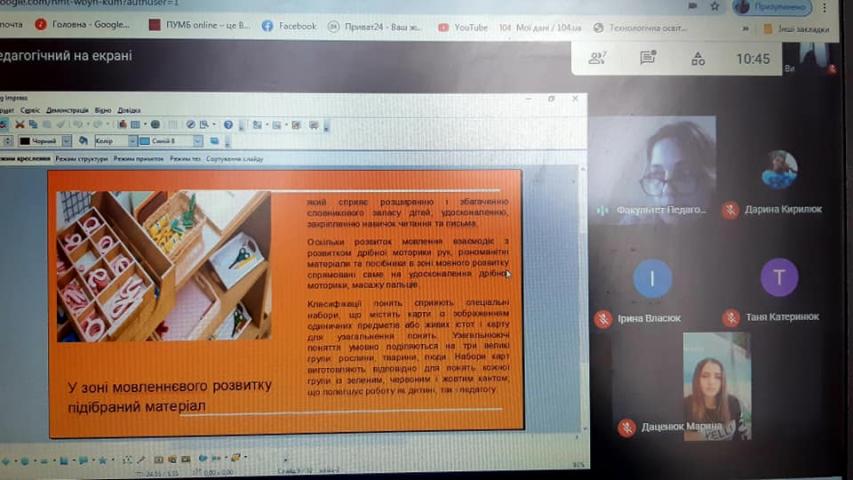The height and width of the screenshot is (480, 853).
Task: Click the insert from file icon
Action: (x=172, y=459)
